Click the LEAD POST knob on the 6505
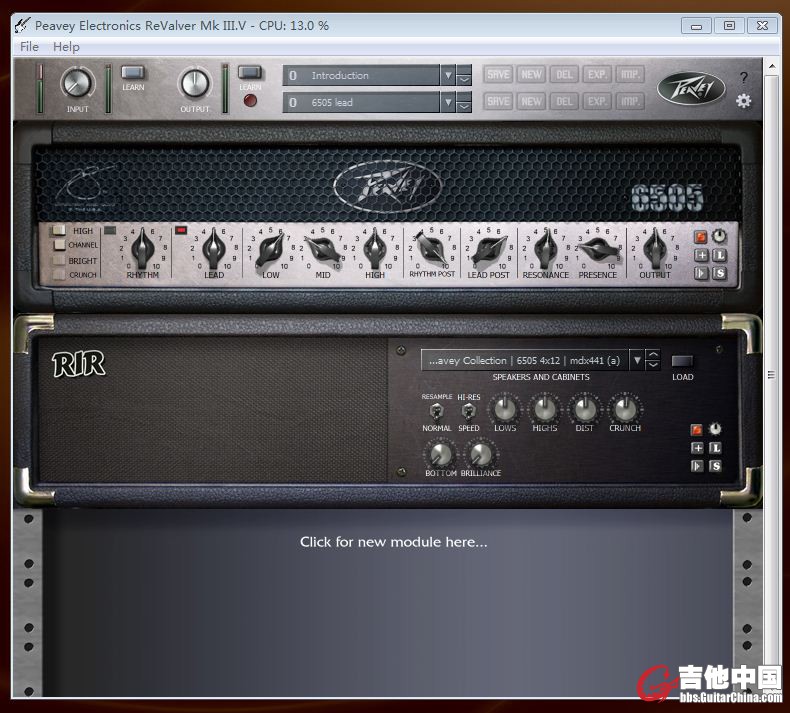Image resolution: width=790 pixels, height=713 pixels. 488,250
